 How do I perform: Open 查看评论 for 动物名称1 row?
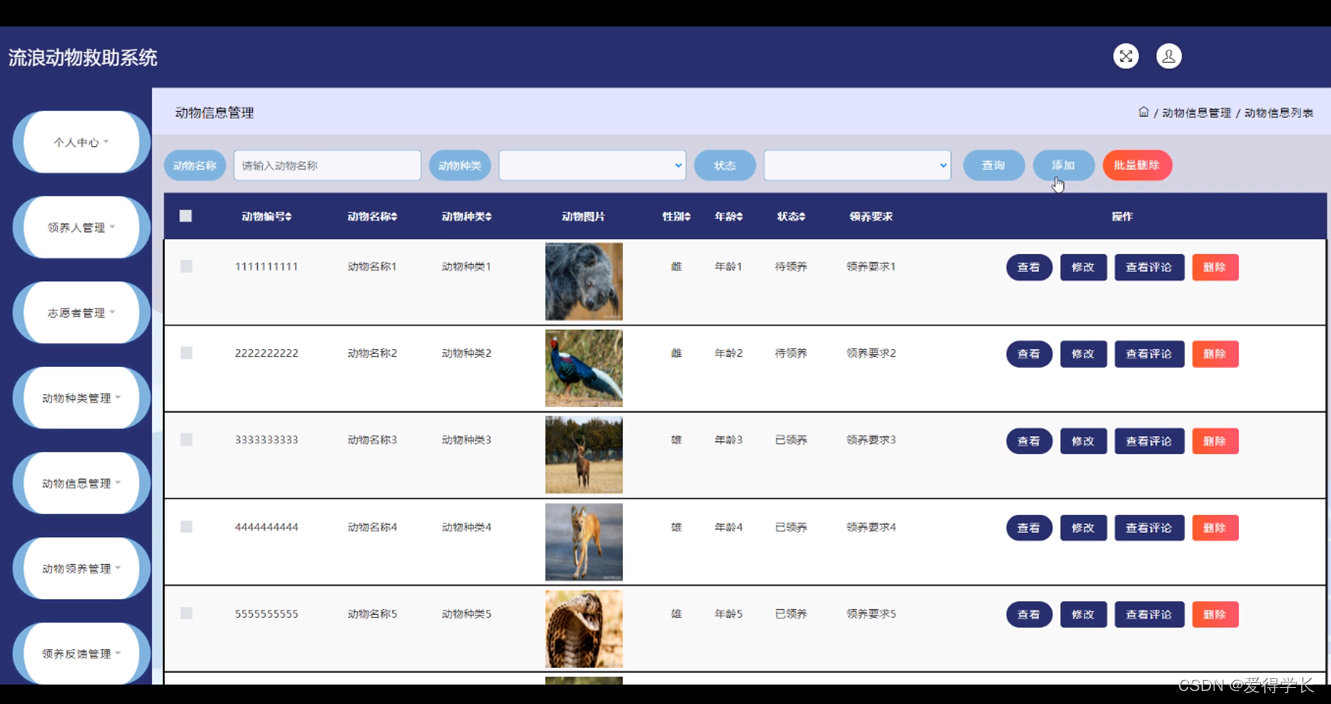point(1149,267)
